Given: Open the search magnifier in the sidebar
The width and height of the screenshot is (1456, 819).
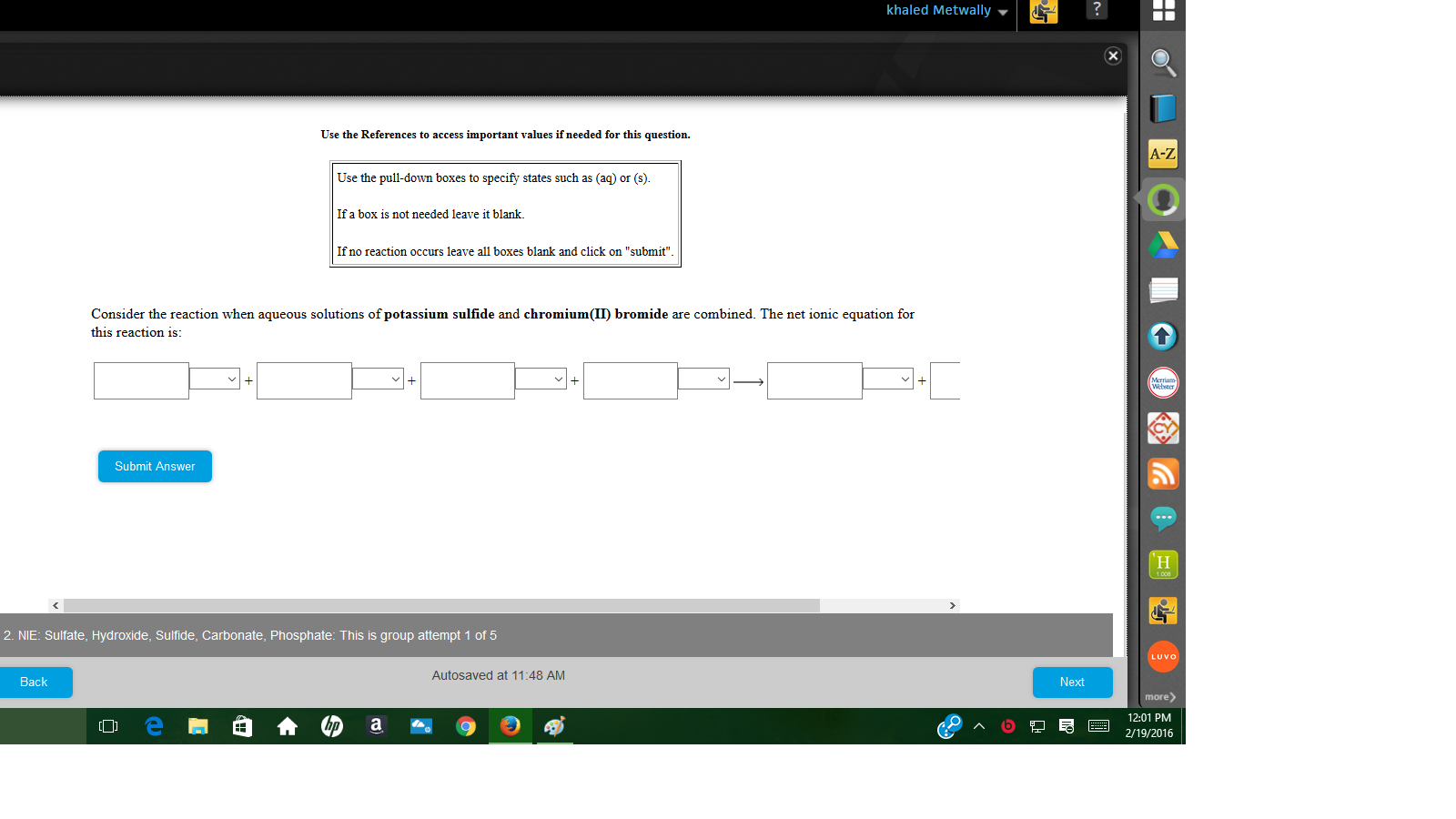Looking at the screenshot, I should [1162, 64].
